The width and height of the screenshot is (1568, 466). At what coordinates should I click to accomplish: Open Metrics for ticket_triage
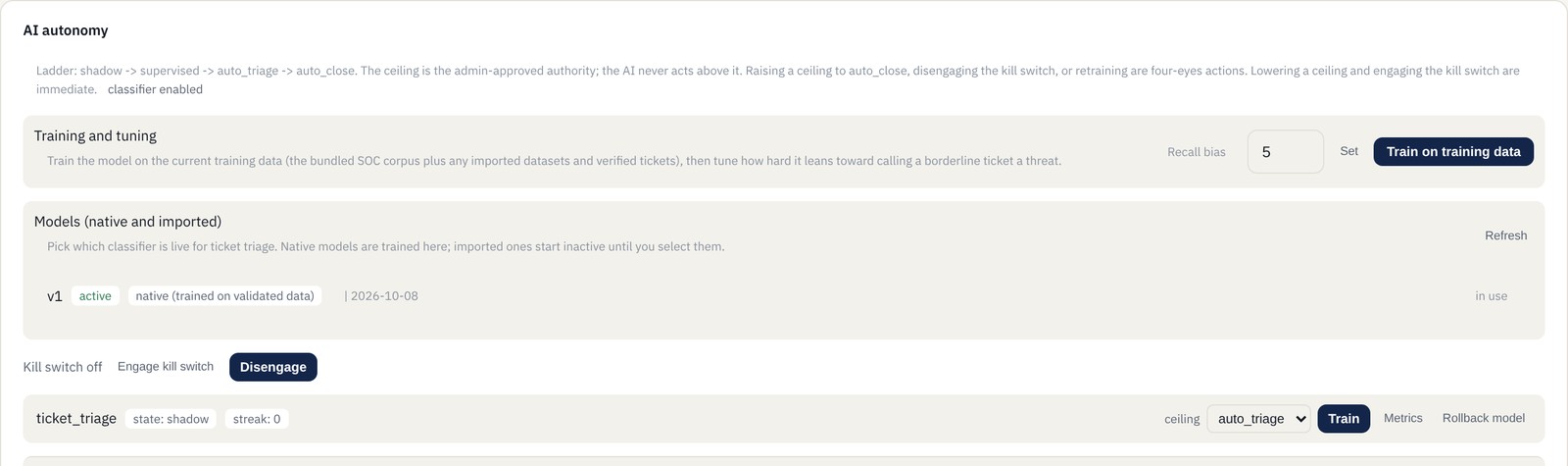(1403, 418)
